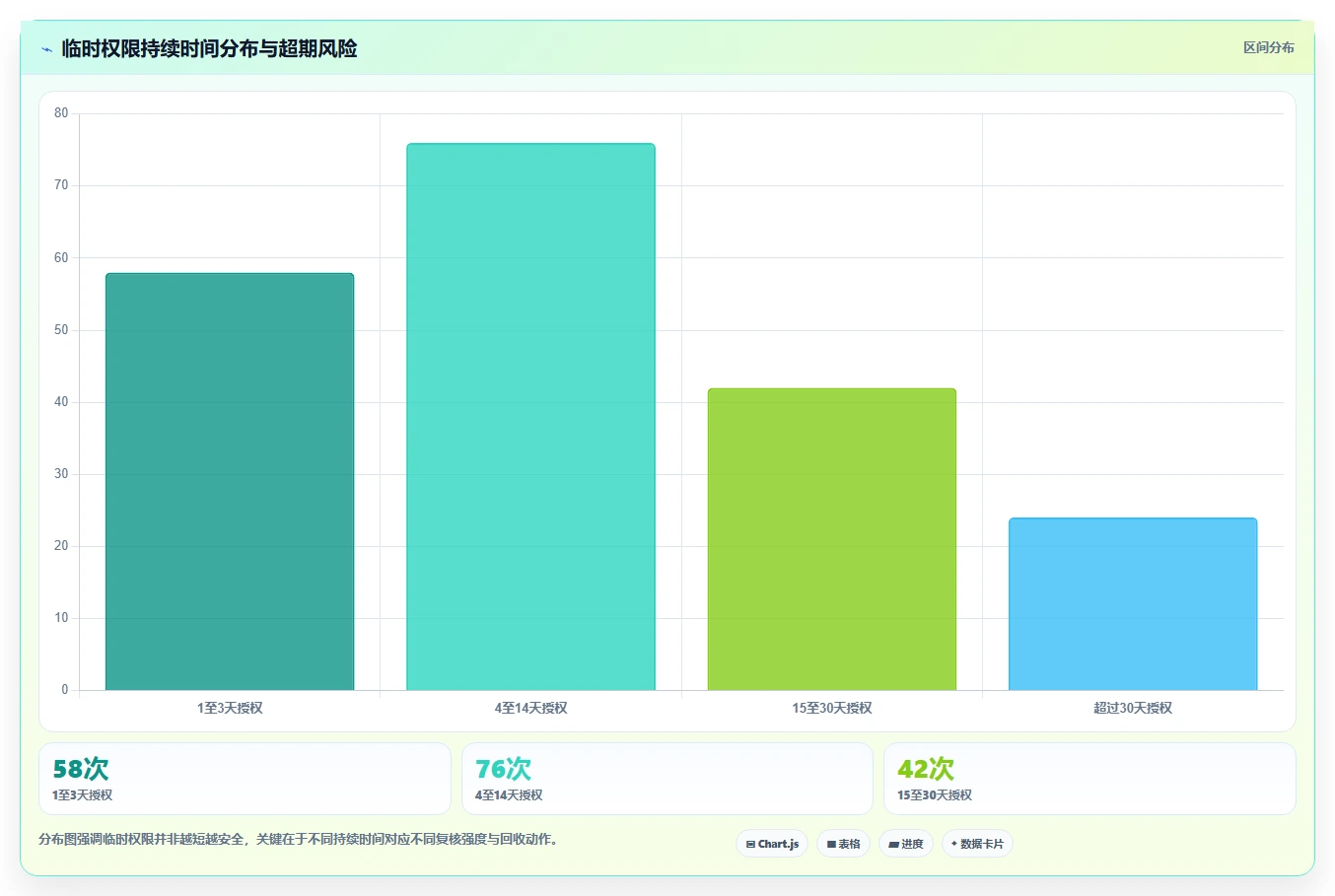Screen dimensions: 1335x896
Task: Click the 超过30天授权 blue bar
Action: [x=1133, y=604]
